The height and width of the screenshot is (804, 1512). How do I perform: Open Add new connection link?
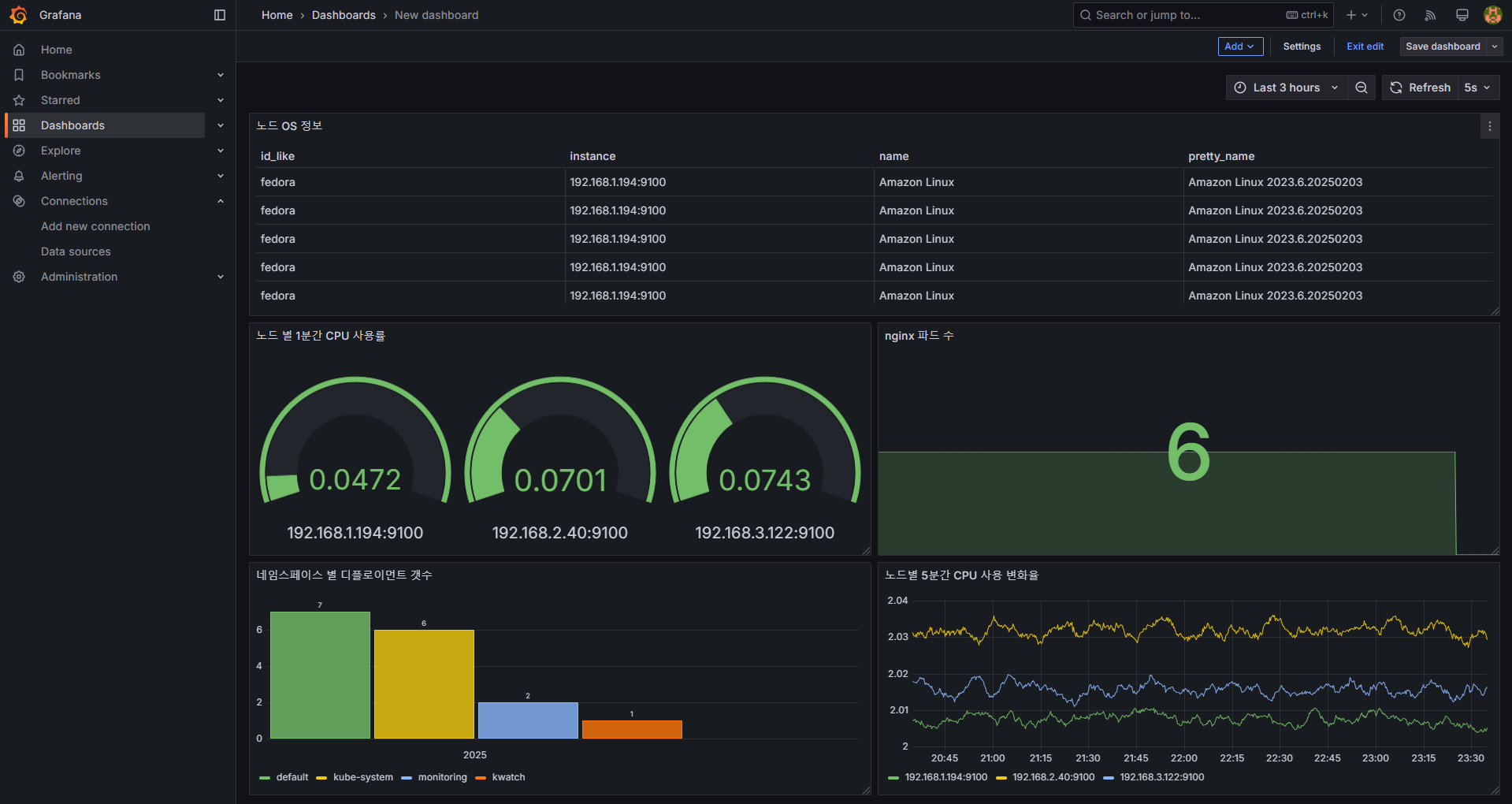click(x=95, y=226)
